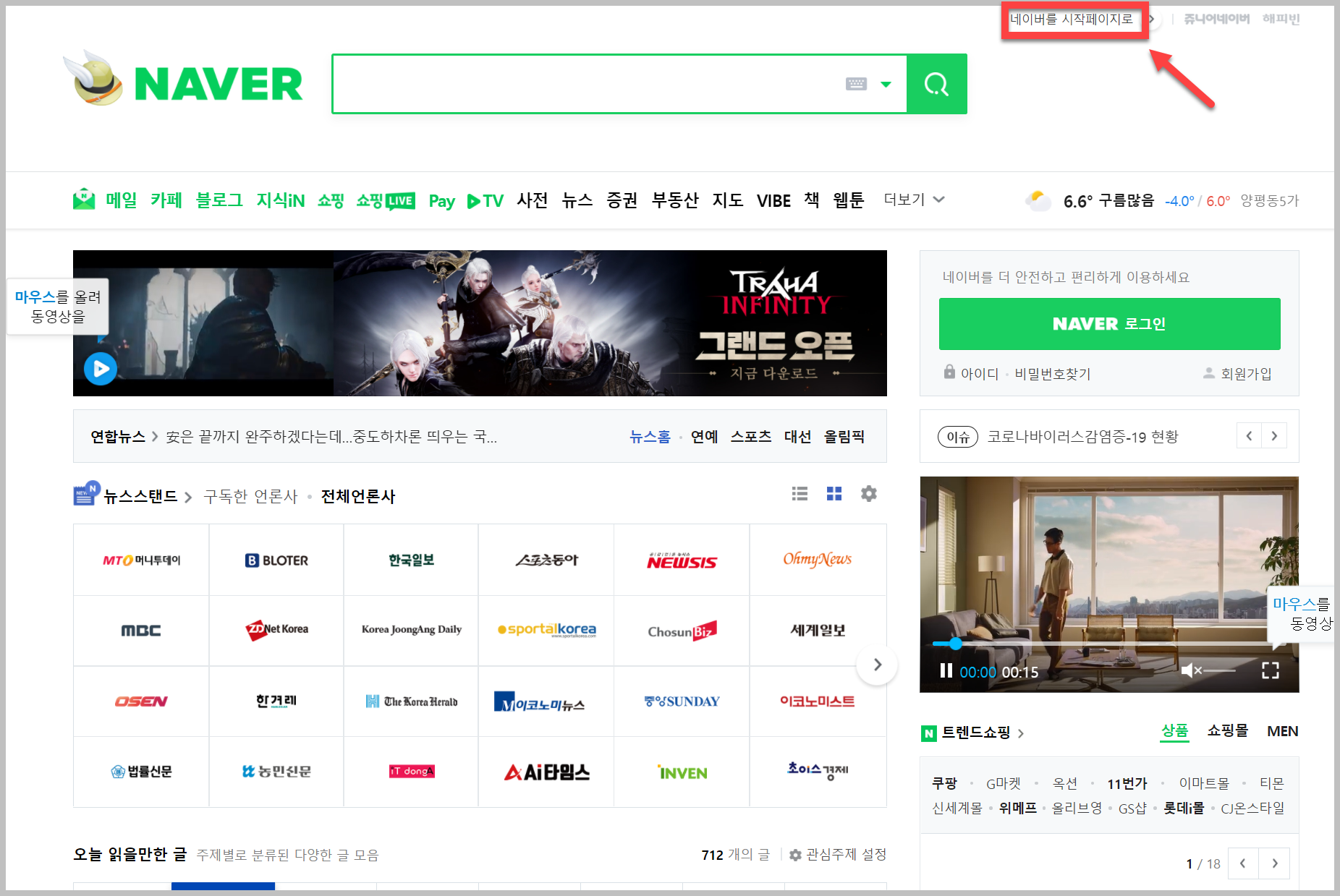1340x896 pixels.
Task: Expand the search autocomplete dropdown arrow
Action: (886, 85)
